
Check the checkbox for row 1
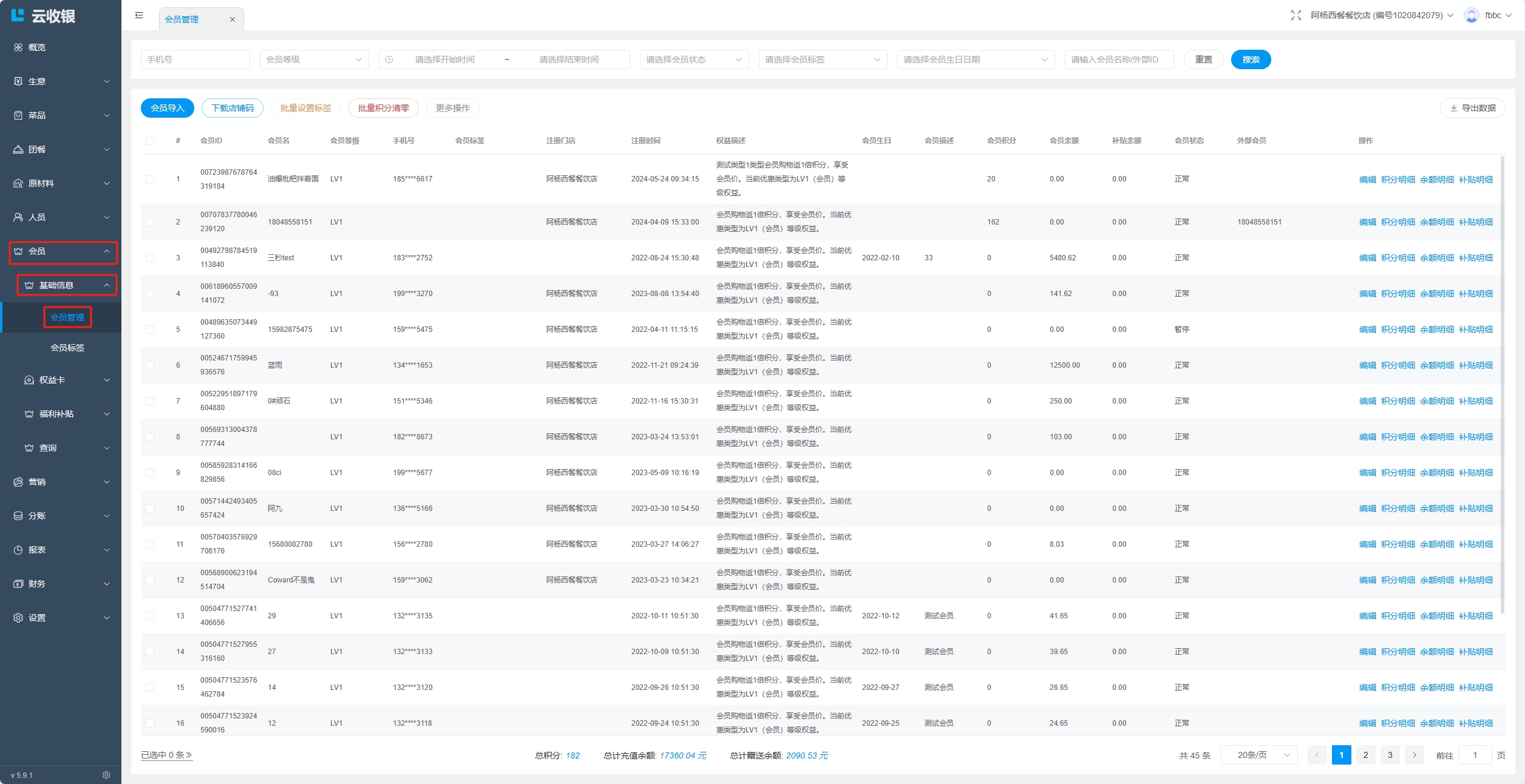(150, 179)
